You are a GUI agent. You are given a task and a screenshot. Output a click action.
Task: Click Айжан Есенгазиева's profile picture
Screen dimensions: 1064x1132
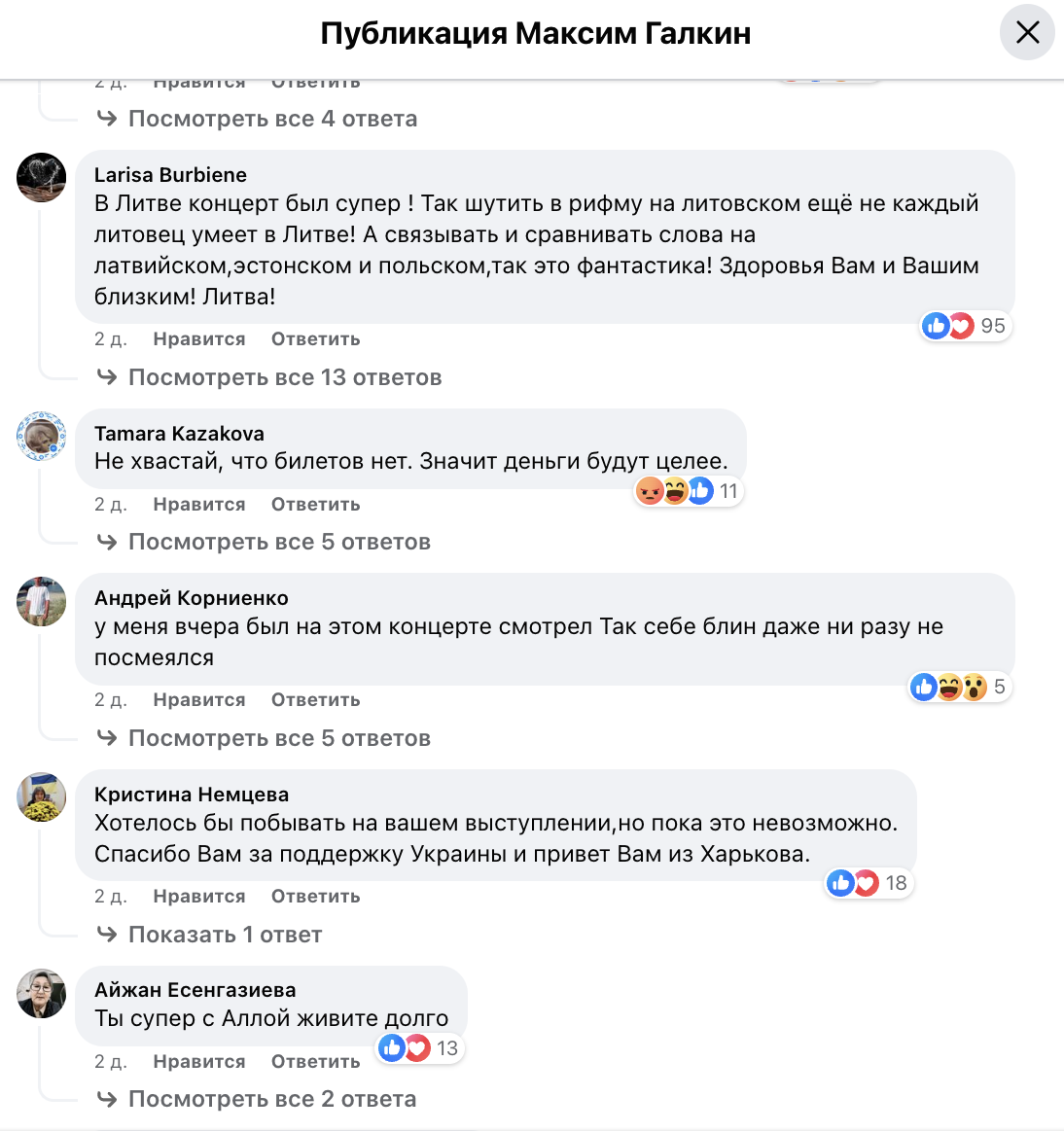pos(41,993)
